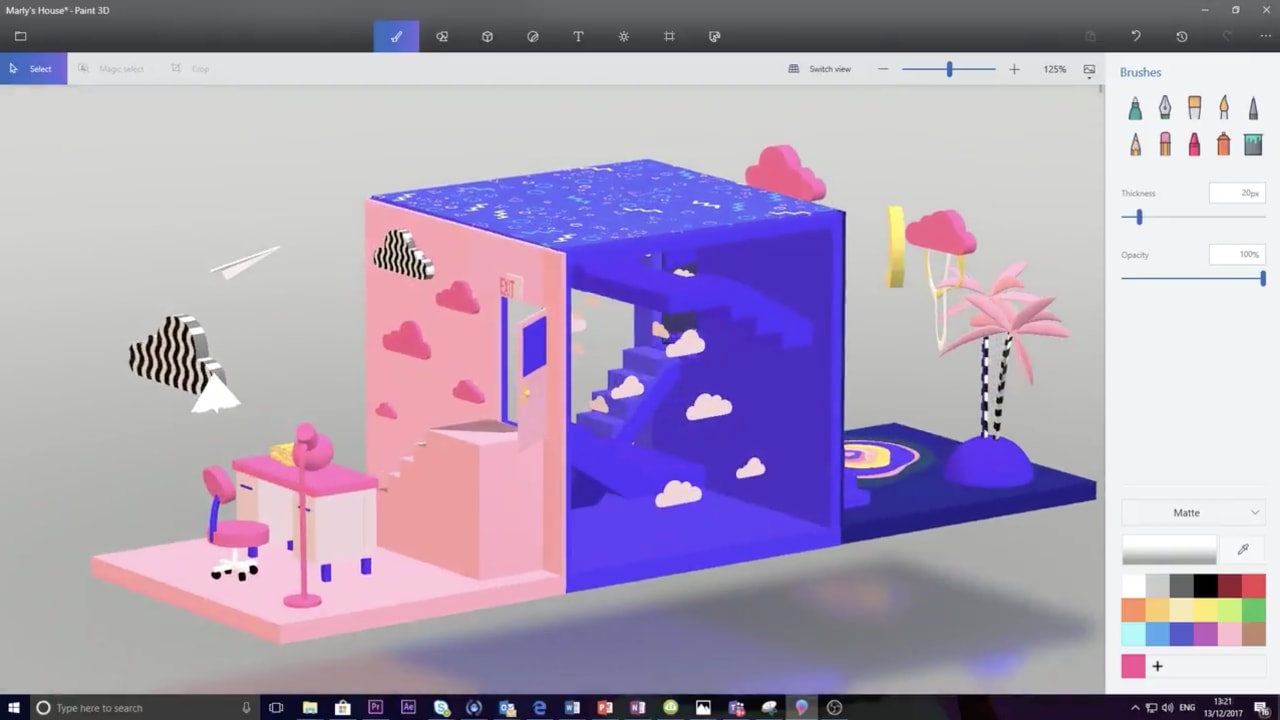Click the Switch view button
This screenshot has width=1280, height=720.
820,69
